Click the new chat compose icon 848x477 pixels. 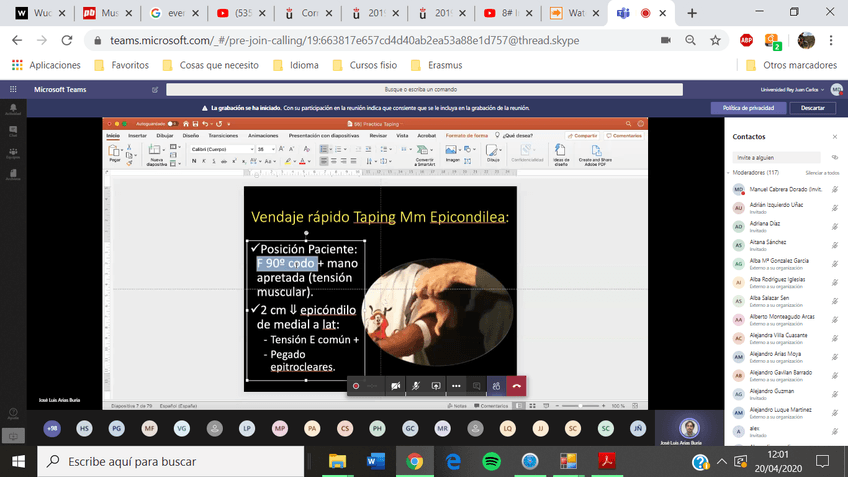coord(155,89)
